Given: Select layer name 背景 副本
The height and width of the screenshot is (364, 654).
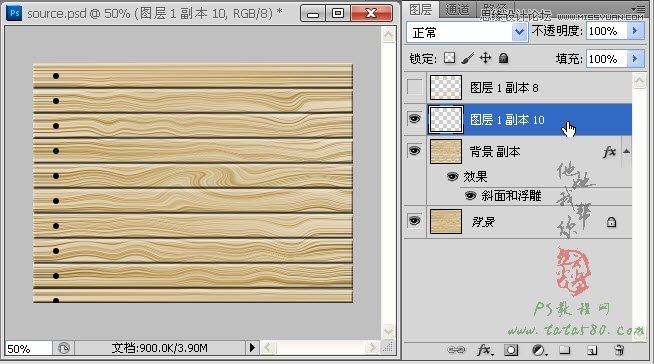Looking at the screenshot, I should (x=495, y=152).
